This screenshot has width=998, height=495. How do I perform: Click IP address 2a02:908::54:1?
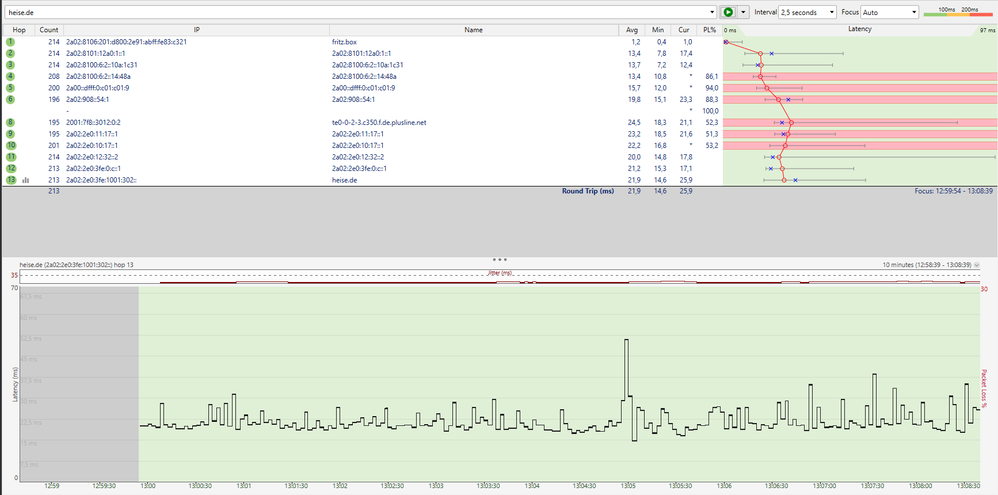click(88, 99)
